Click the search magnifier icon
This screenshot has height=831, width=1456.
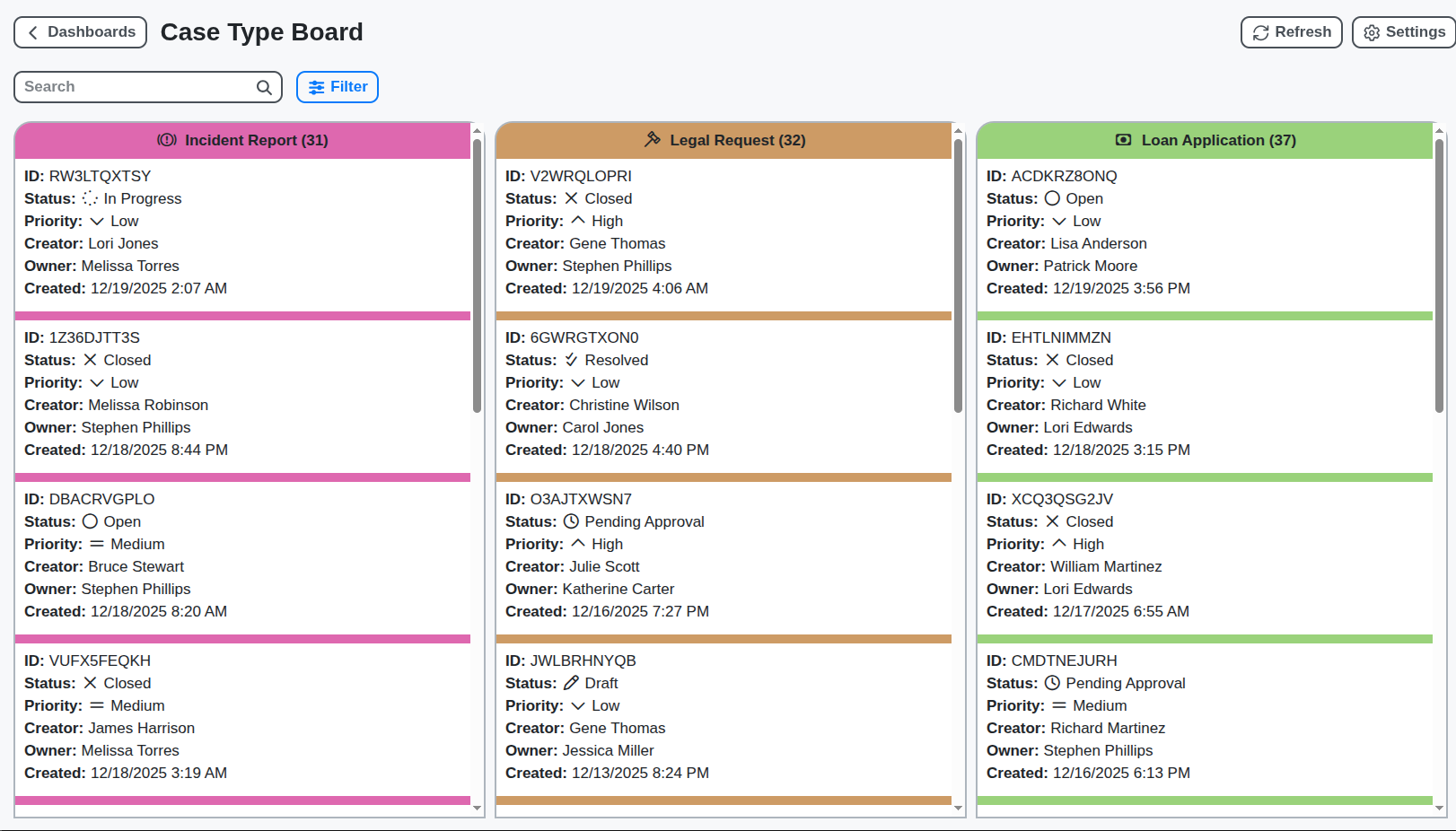click(263, 87)
